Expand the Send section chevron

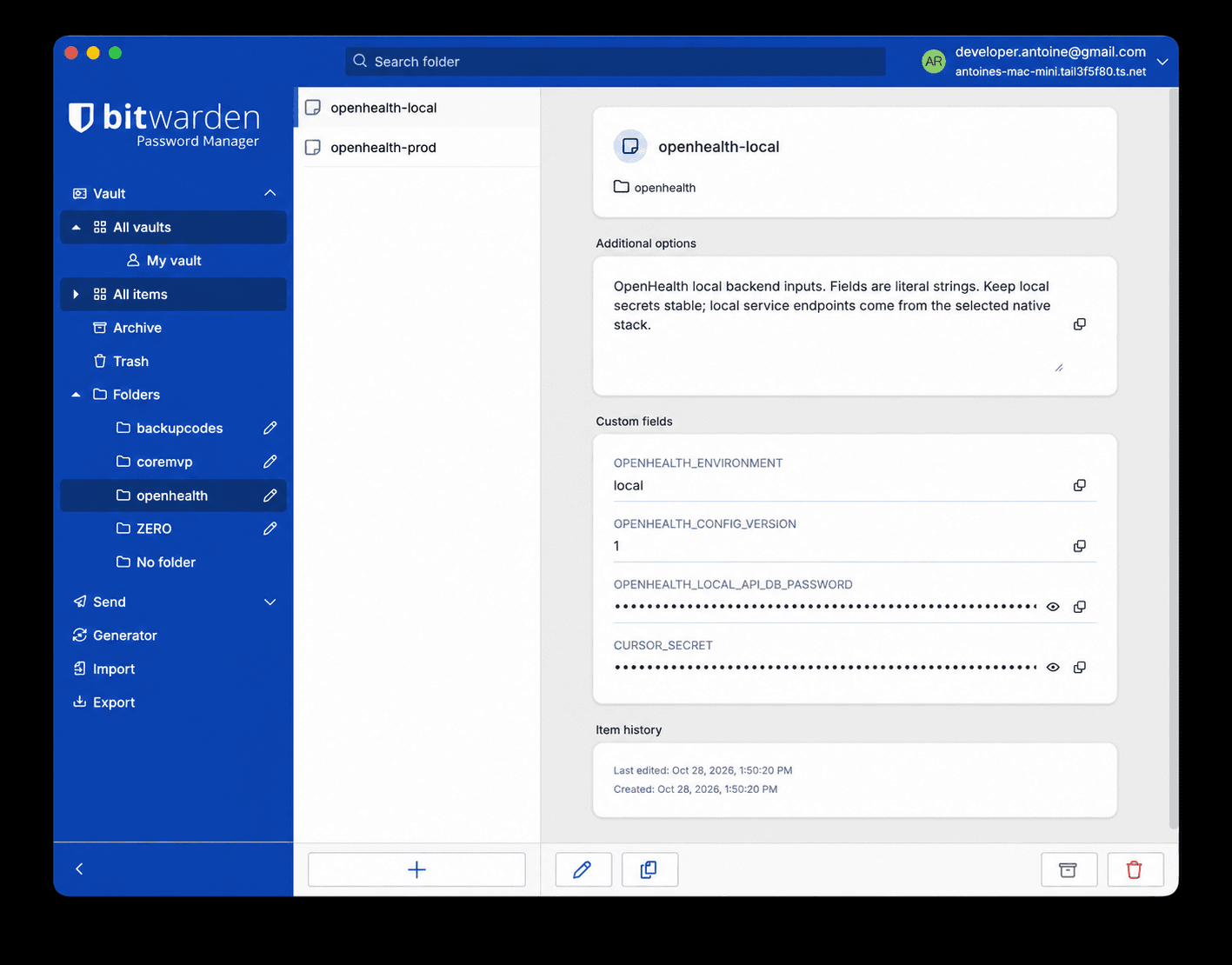click(x=270, y=602)
